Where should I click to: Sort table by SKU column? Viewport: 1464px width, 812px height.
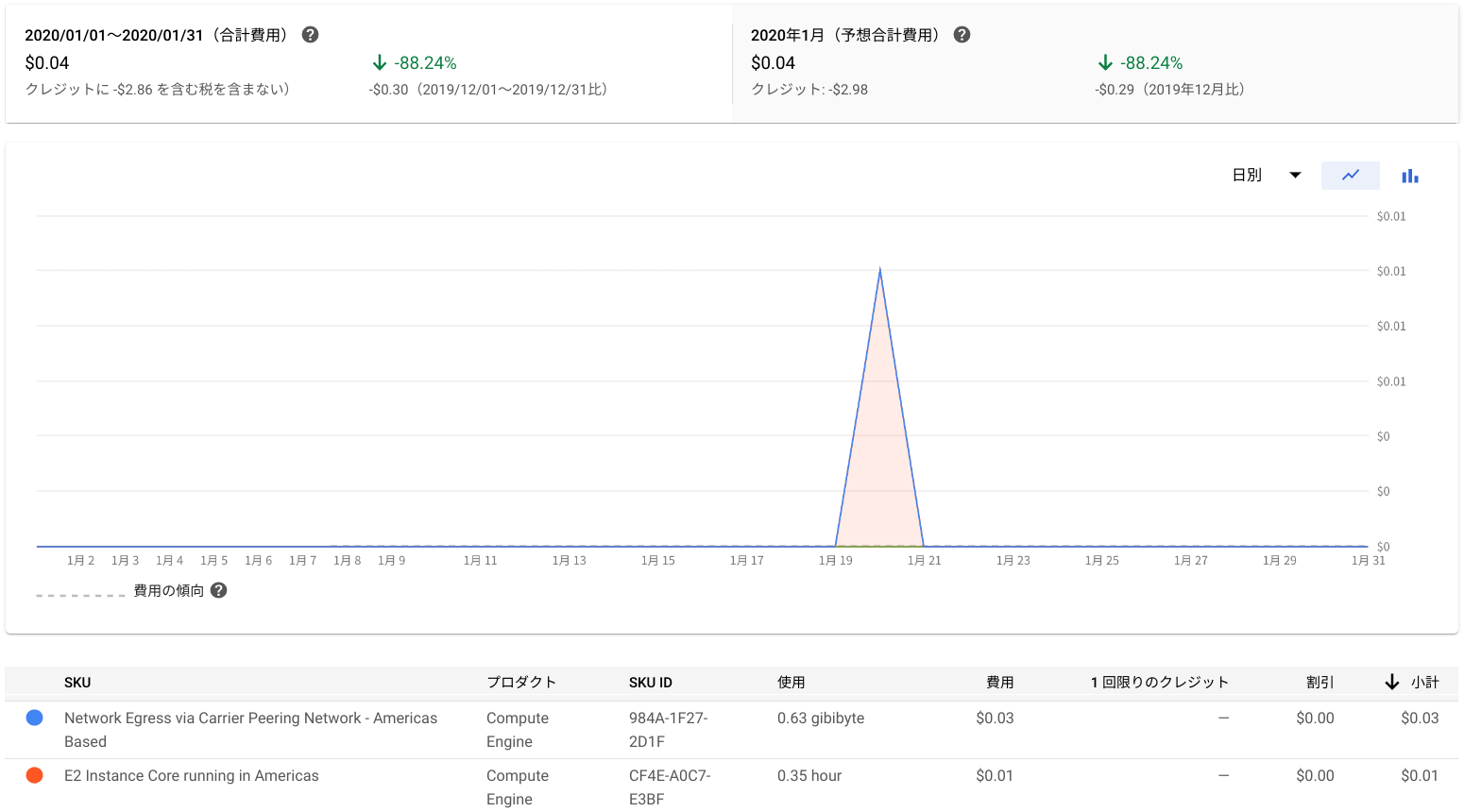(77, 682)
